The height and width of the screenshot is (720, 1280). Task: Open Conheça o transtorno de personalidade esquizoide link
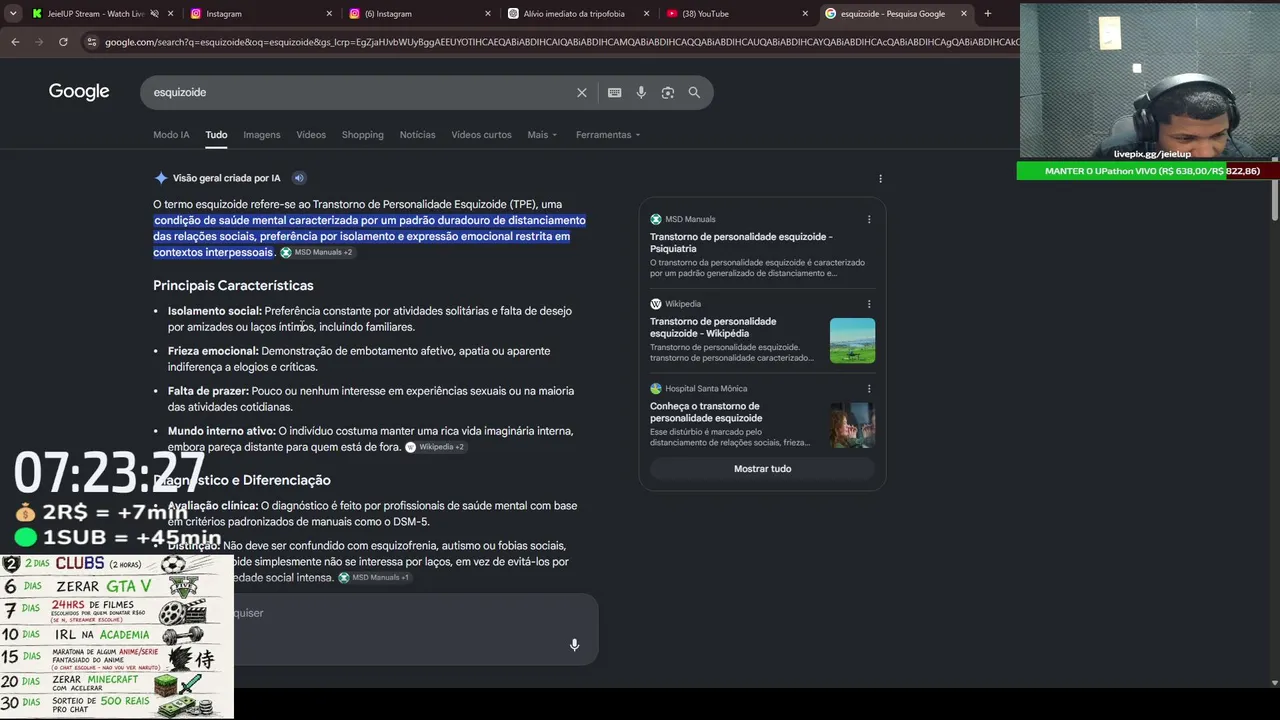[706, 412]
